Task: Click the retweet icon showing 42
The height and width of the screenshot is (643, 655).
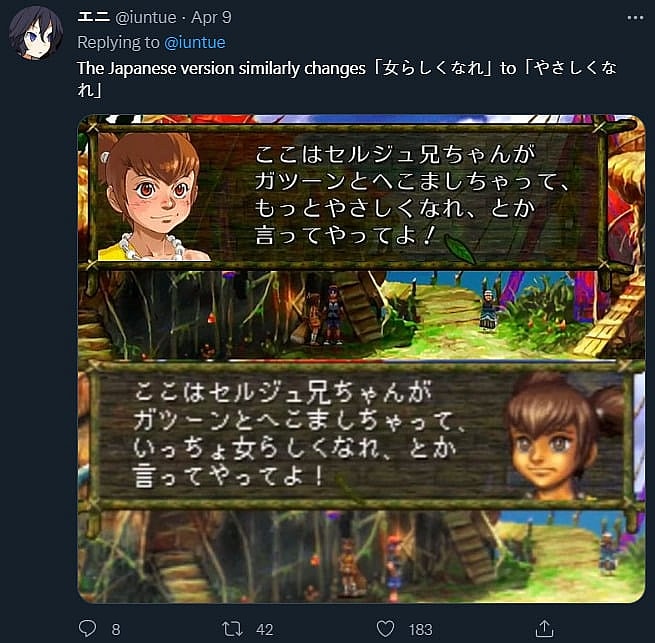Action: pyautogui.click(x=232, y=629)
